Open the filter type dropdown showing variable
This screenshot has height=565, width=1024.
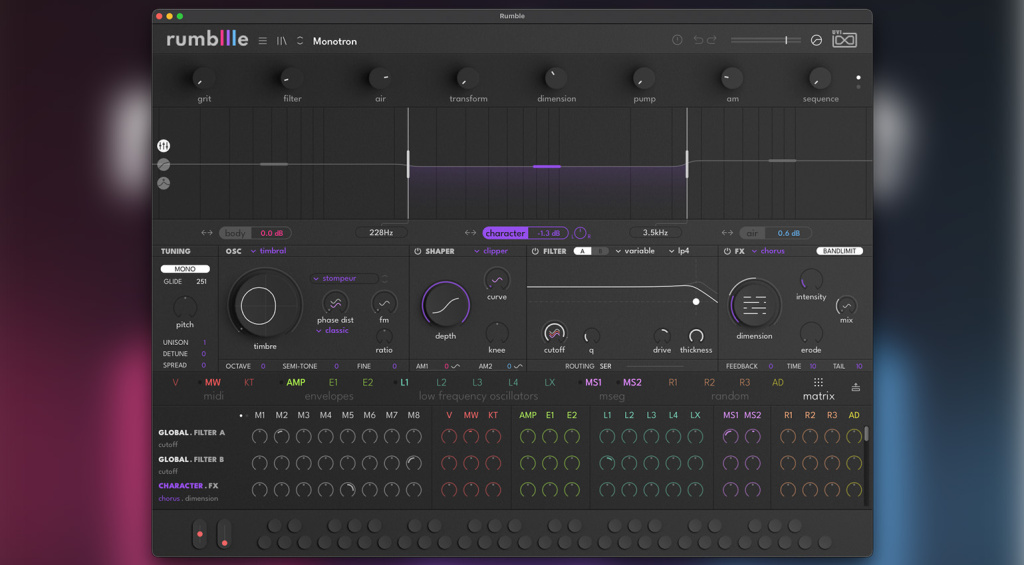[635, 251]
